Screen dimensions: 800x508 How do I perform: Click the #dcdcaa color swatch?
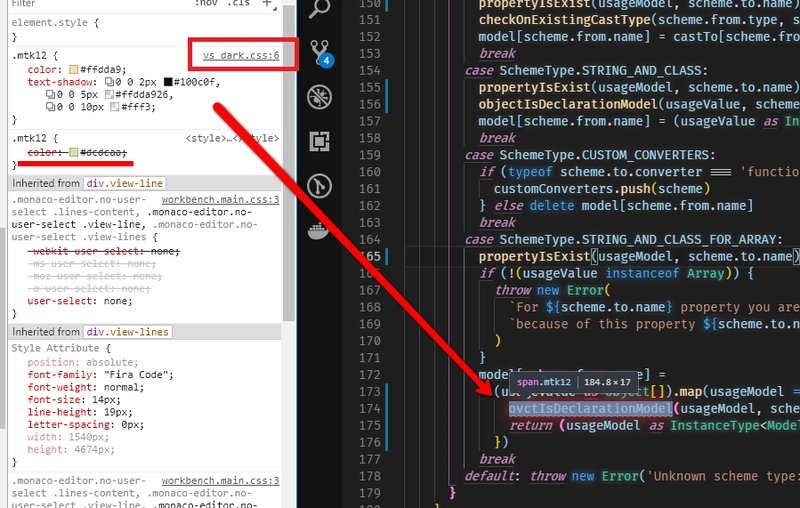[74, 152]
